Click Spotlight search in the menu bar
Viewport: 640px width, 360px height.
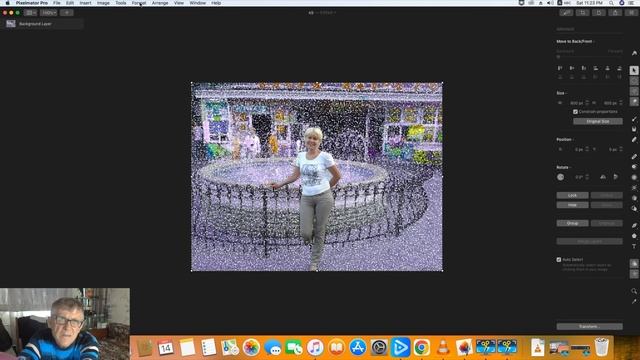click(x=611, y=3)
